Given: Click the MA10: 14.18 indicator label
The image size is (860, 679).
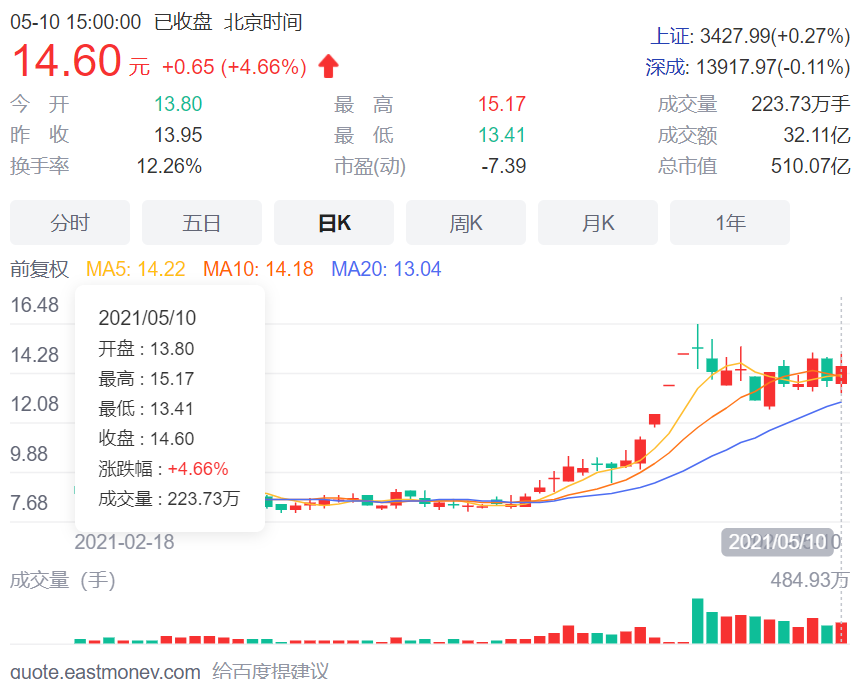Looking at the screenshot, I should click(258, 269).
